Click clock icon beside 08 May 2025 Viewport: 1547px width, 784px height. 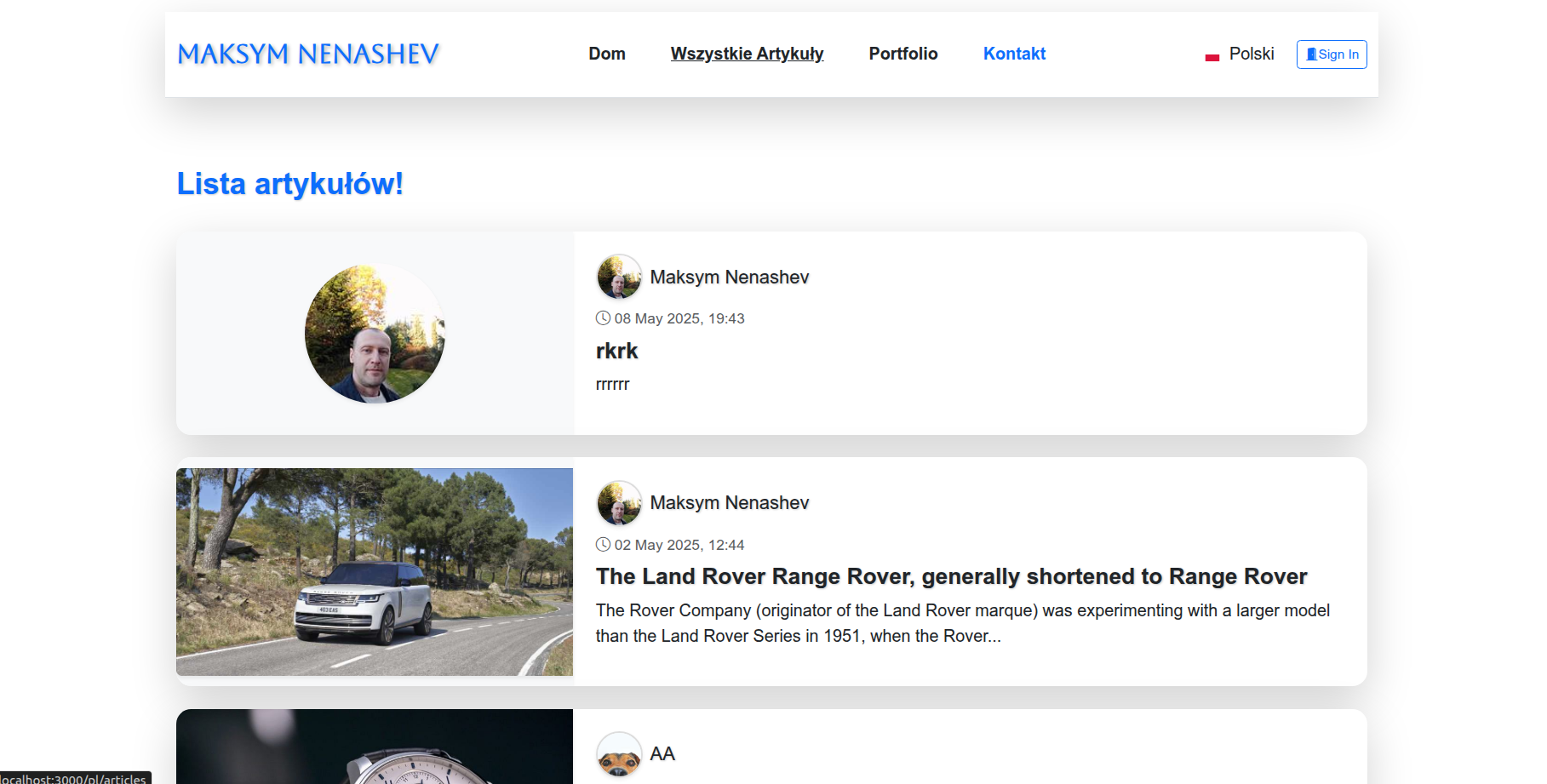[603, 318]
